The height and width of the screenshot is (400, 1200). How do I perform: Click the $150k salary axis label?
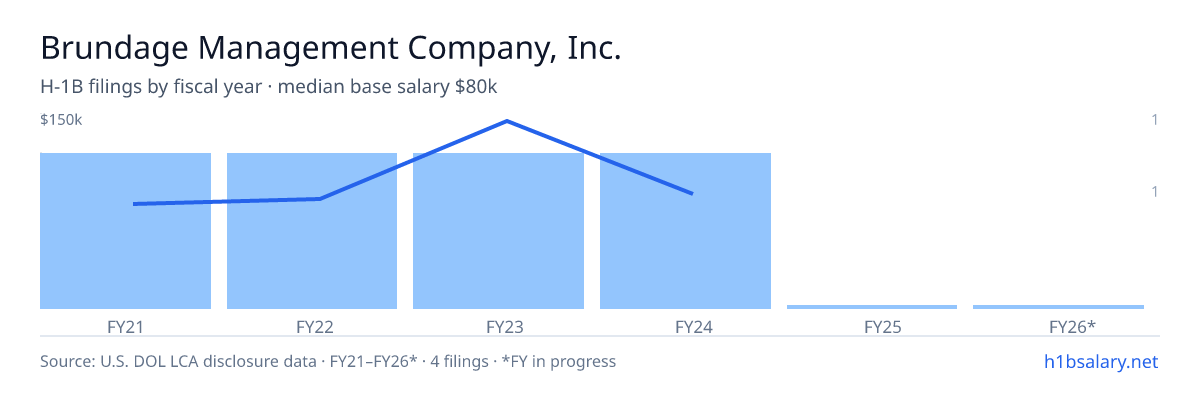pos(61,120)
